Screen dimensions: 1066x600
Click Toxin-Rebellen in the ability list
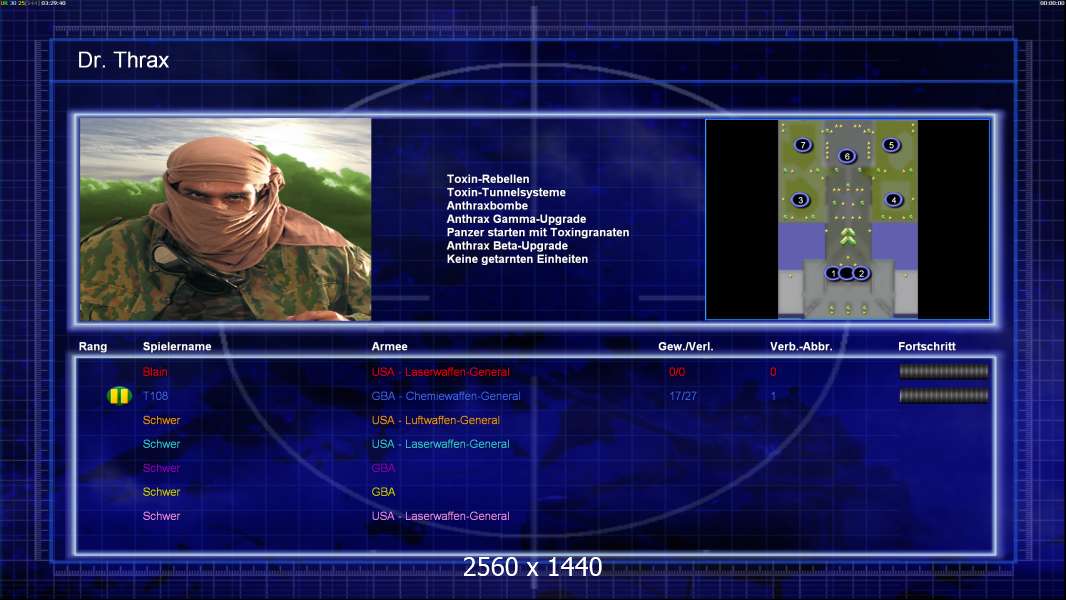(x=487, y=179)
